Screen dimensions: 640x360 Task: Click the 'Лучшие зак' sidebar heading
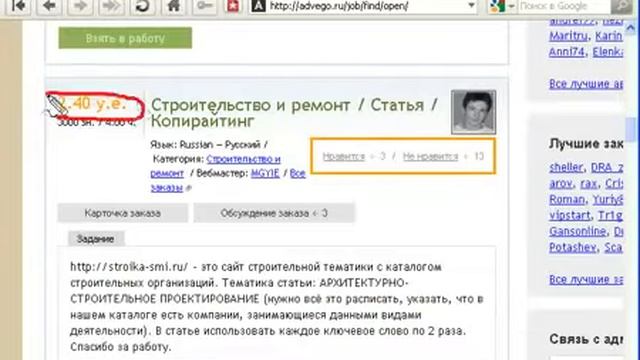click(x=586, y=144)
